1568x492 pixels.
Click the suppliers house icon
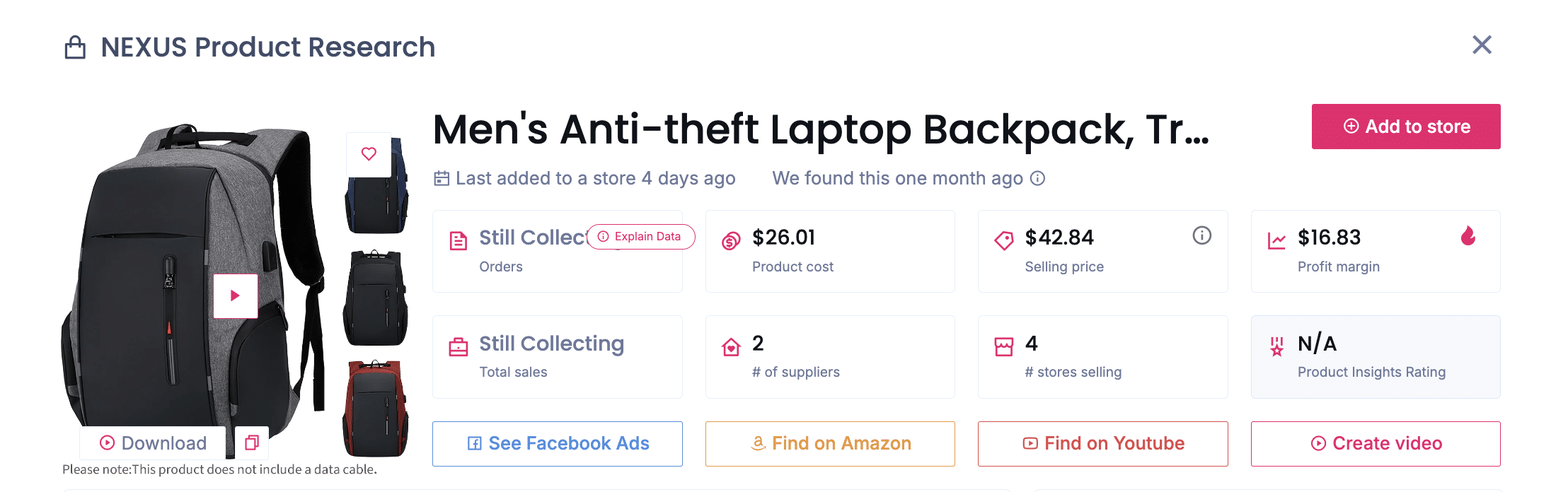pos(730,346)
